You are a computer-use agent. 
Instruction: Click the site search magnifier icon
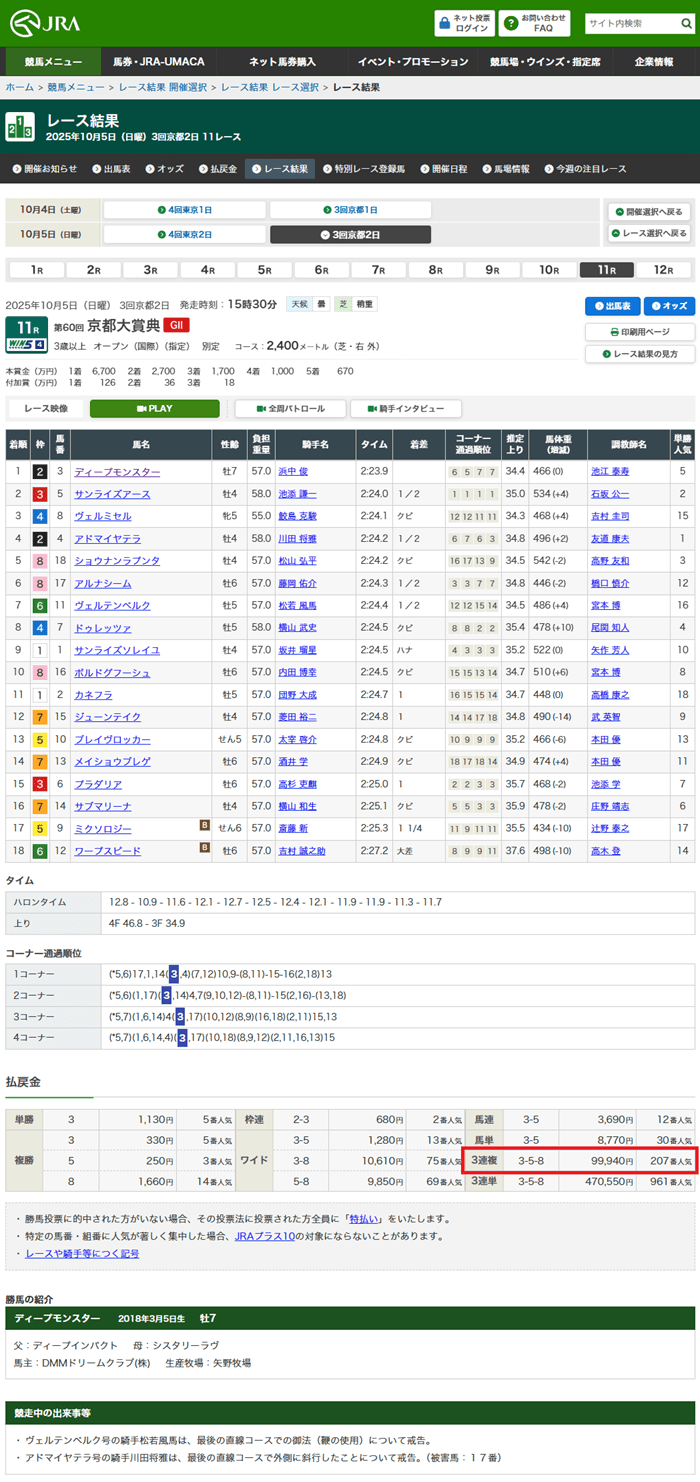[x=674, y=23]
